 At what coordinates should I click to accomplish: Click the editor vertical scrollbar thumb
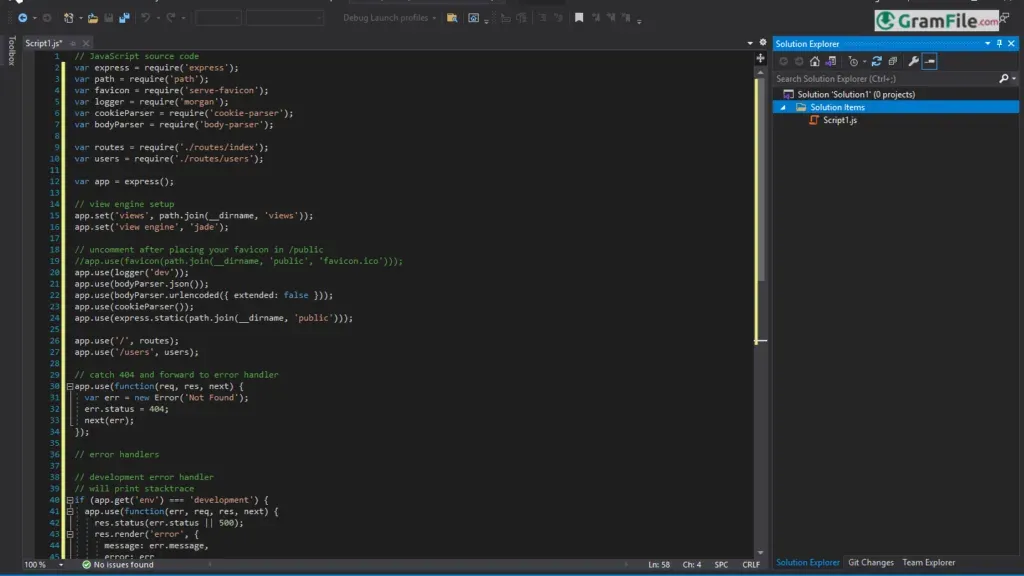coord(760,180)
